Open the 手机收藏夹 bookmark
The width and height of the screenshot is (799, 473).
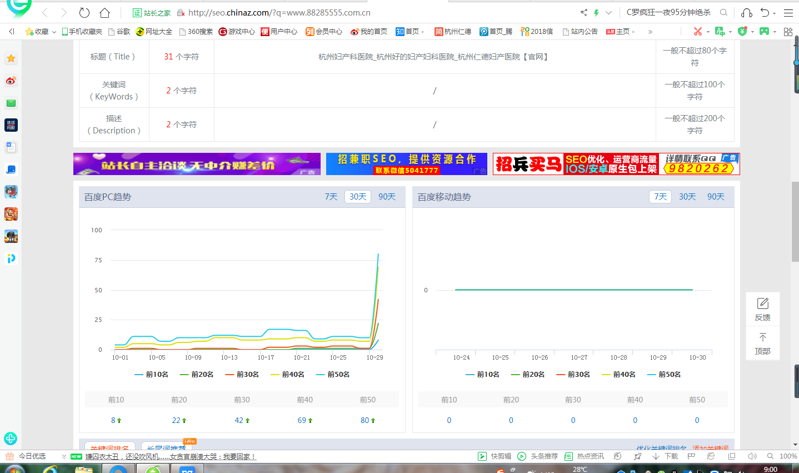coord(82,32)
